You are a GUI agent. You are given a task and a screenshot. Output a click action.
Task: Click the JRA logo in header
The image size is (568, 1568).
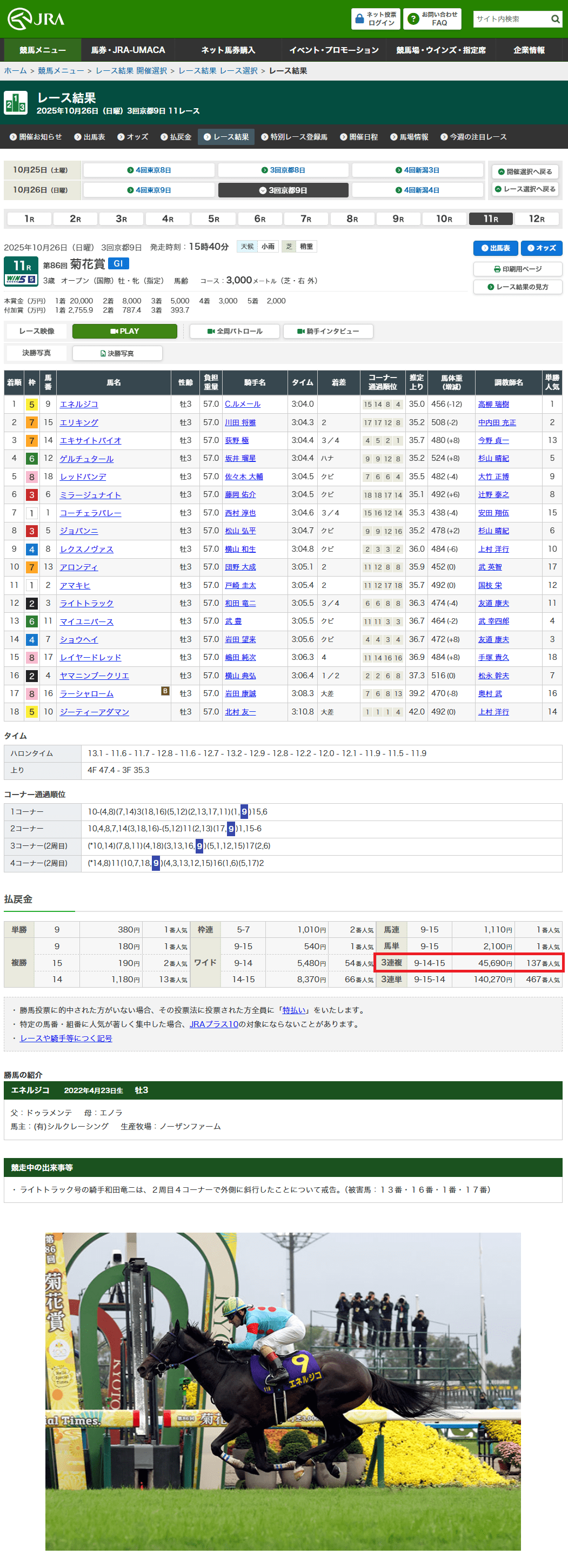tap(36, 19)
